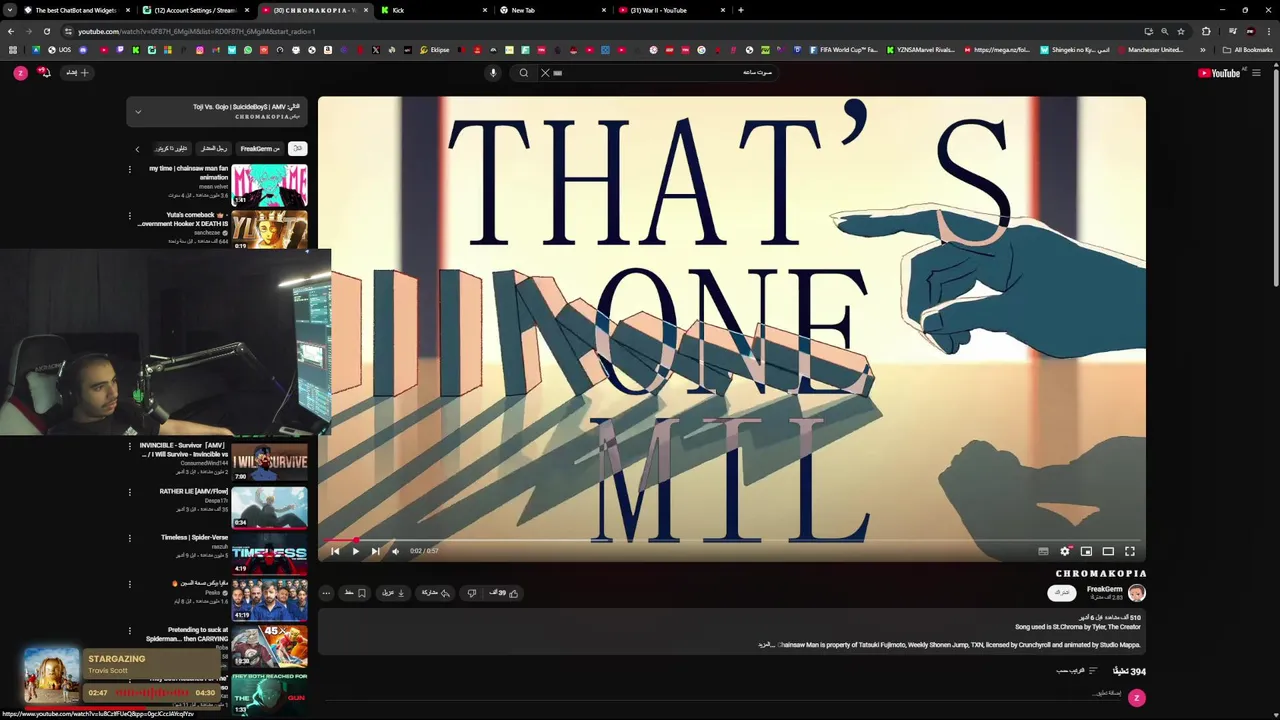The width and height of the screenshot is (1280, 720).
Task: Mute the video volume speaker icon
Action: coord(395,551)
